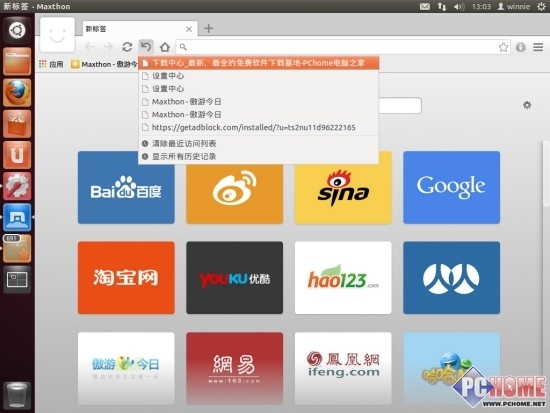Viewport: 550px width, 413px height.
Task: Click the search box on new tab page
Action: tap(400, 105)
